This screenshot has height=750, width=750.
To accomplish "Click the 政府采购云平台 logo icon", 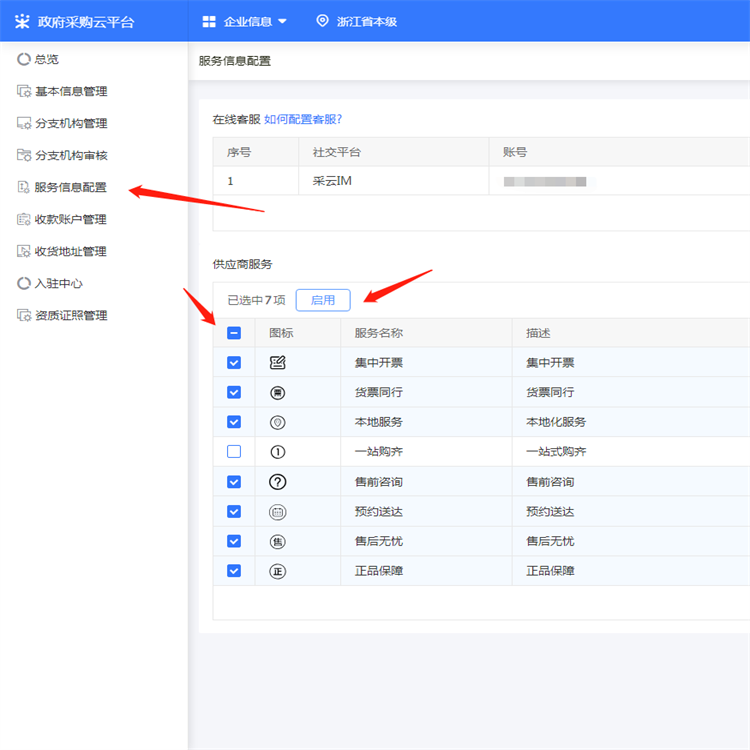I will [x=22, y=21].
